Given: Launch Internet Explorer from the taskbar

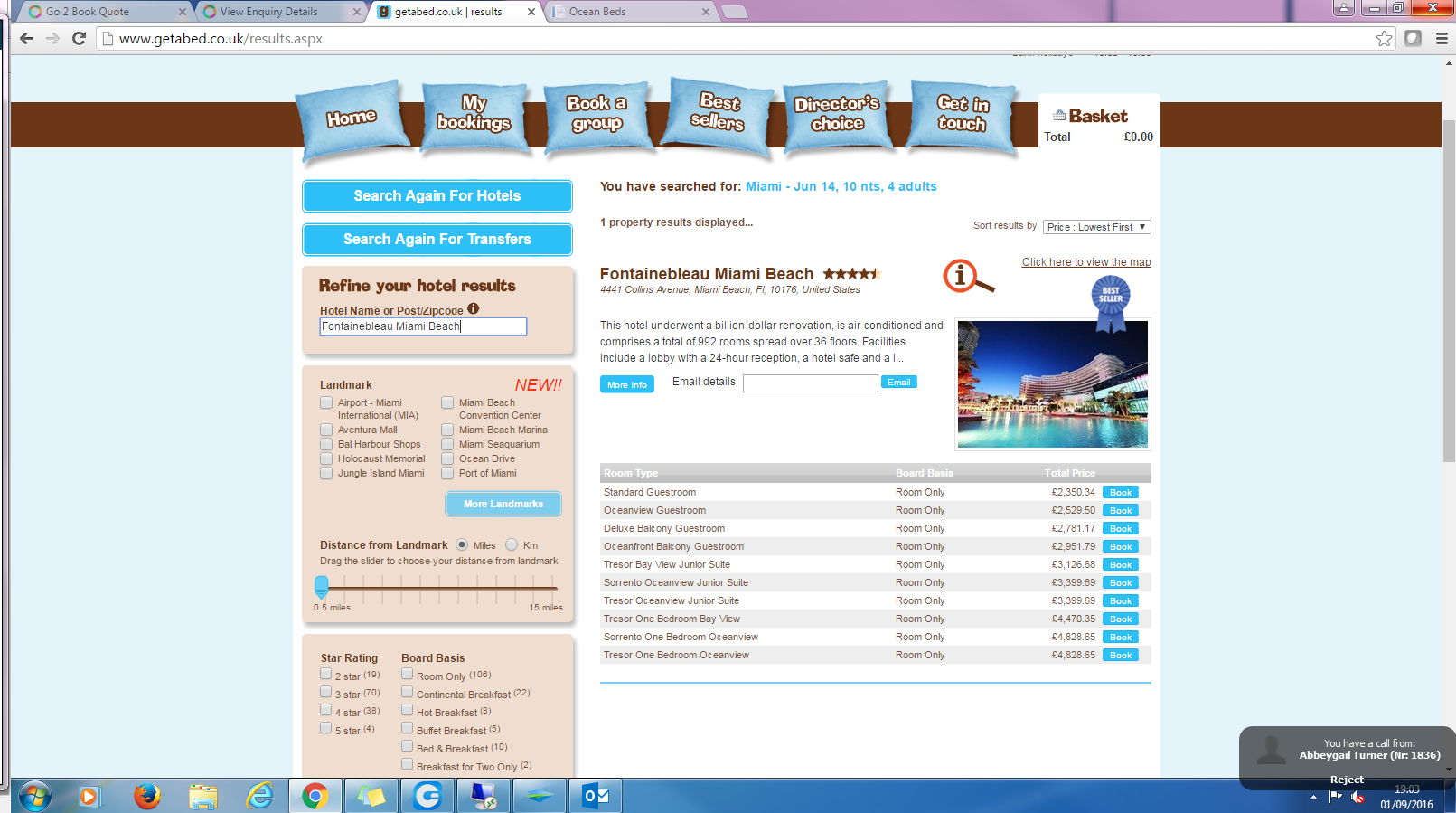Looking at the screenshot, I should tap(260, 796).
